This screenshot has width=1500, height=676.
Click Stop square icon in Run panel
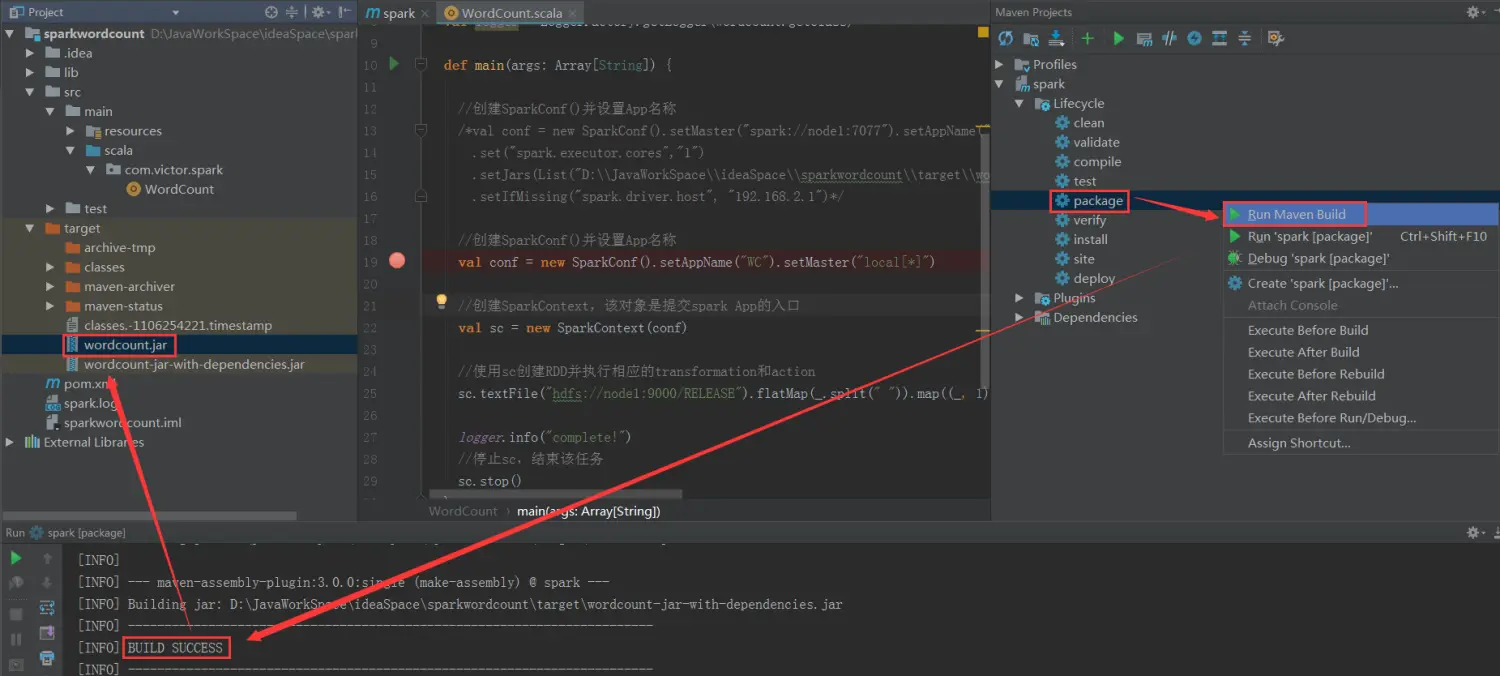[x=16, y=613]
